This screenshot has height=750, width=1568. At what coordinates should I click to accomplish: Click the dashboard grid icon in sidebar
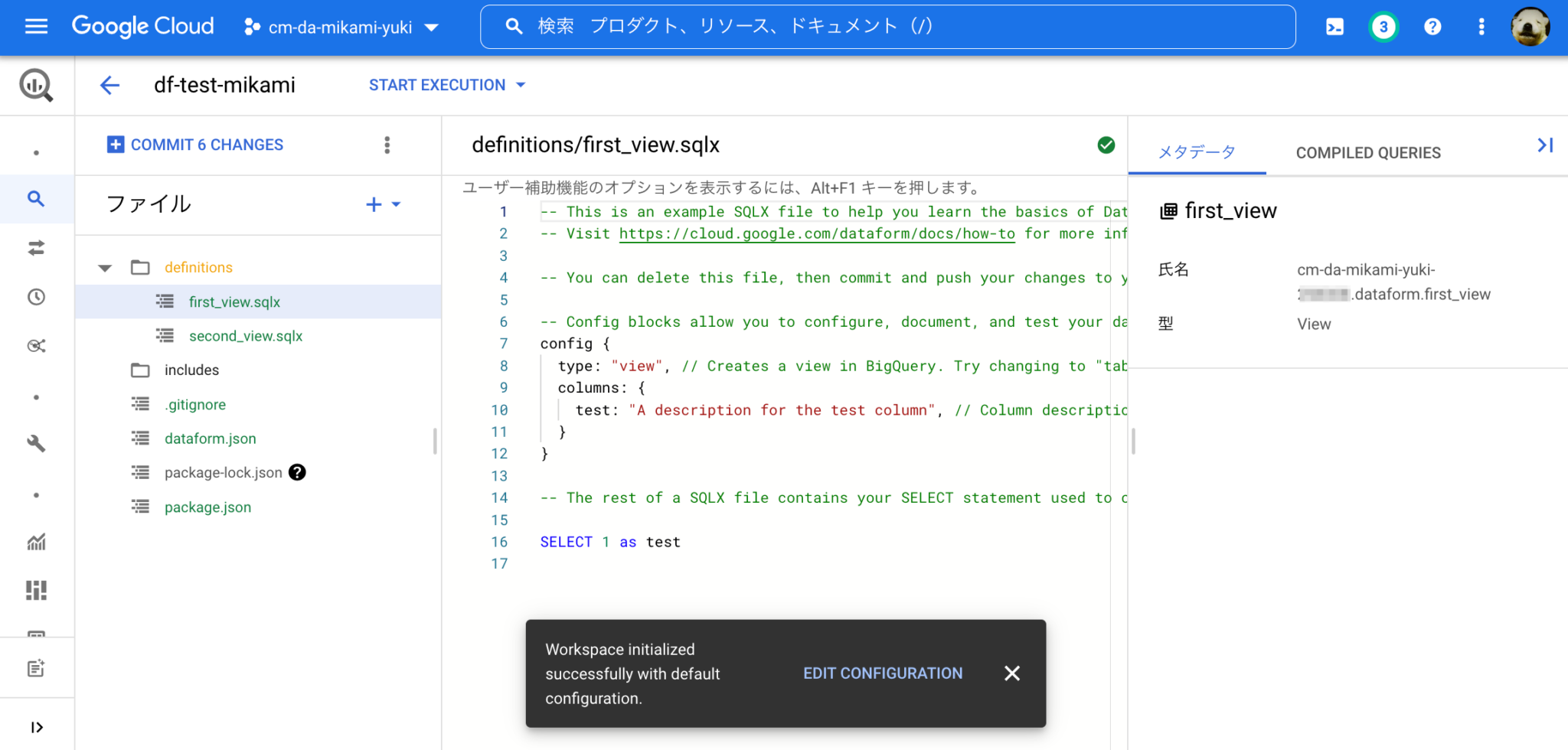(x=36, y=590)
